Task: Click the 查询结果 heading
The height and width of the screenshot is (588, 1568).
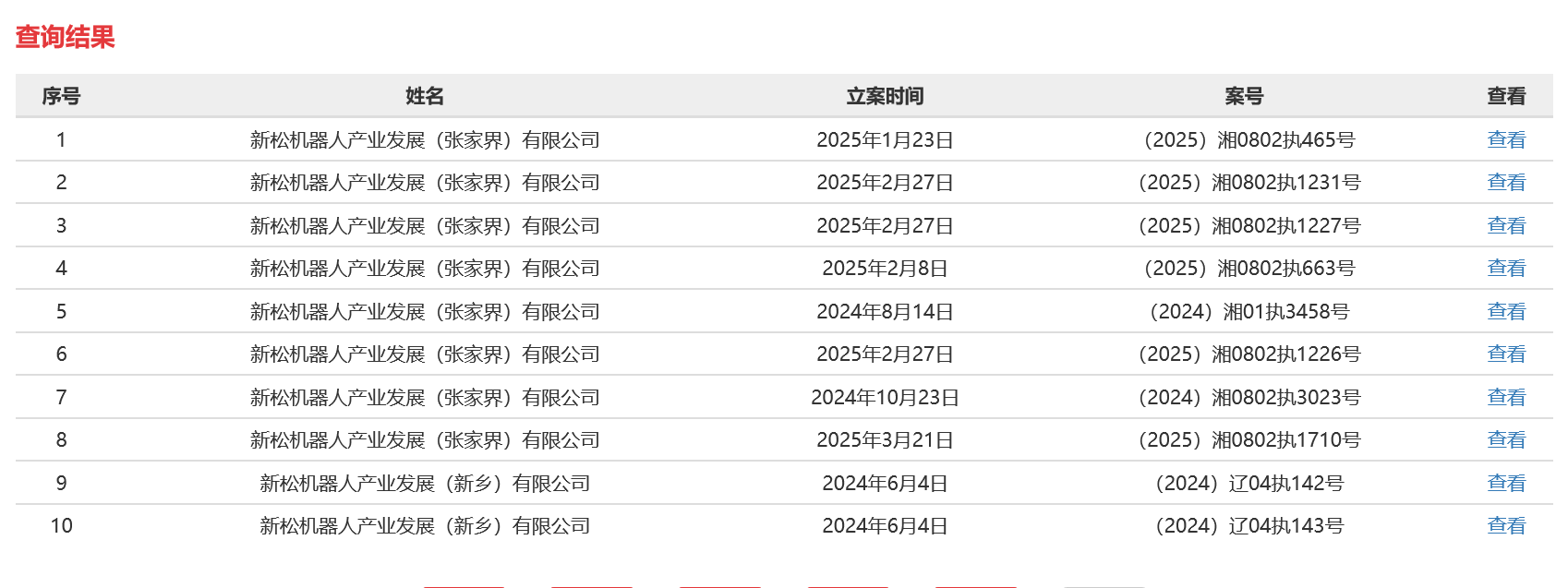Action: coord(65,37)
